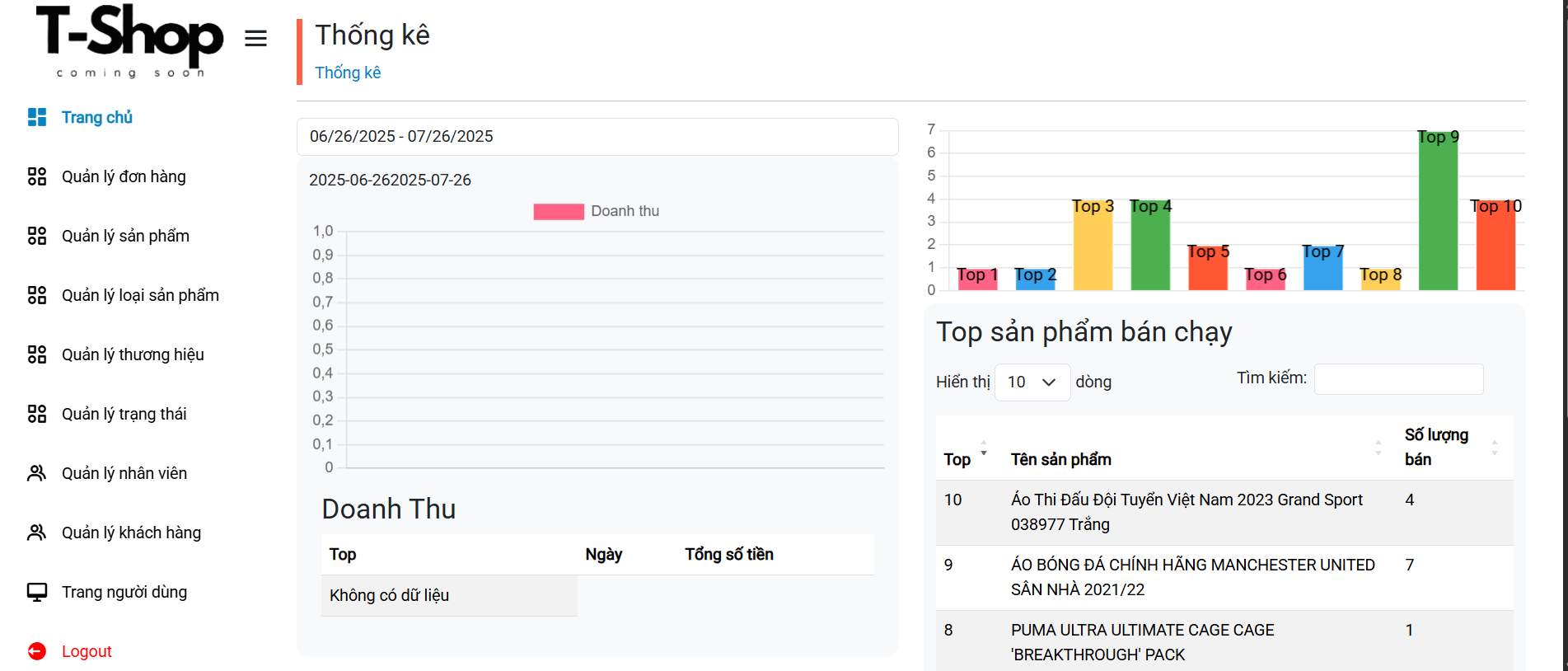The height and width of the screenshot is (671, 1568).
Task: Select the ÁO BÓNG ĐÁ MANCHESTER UNITED row
Action: [1224, 577]
